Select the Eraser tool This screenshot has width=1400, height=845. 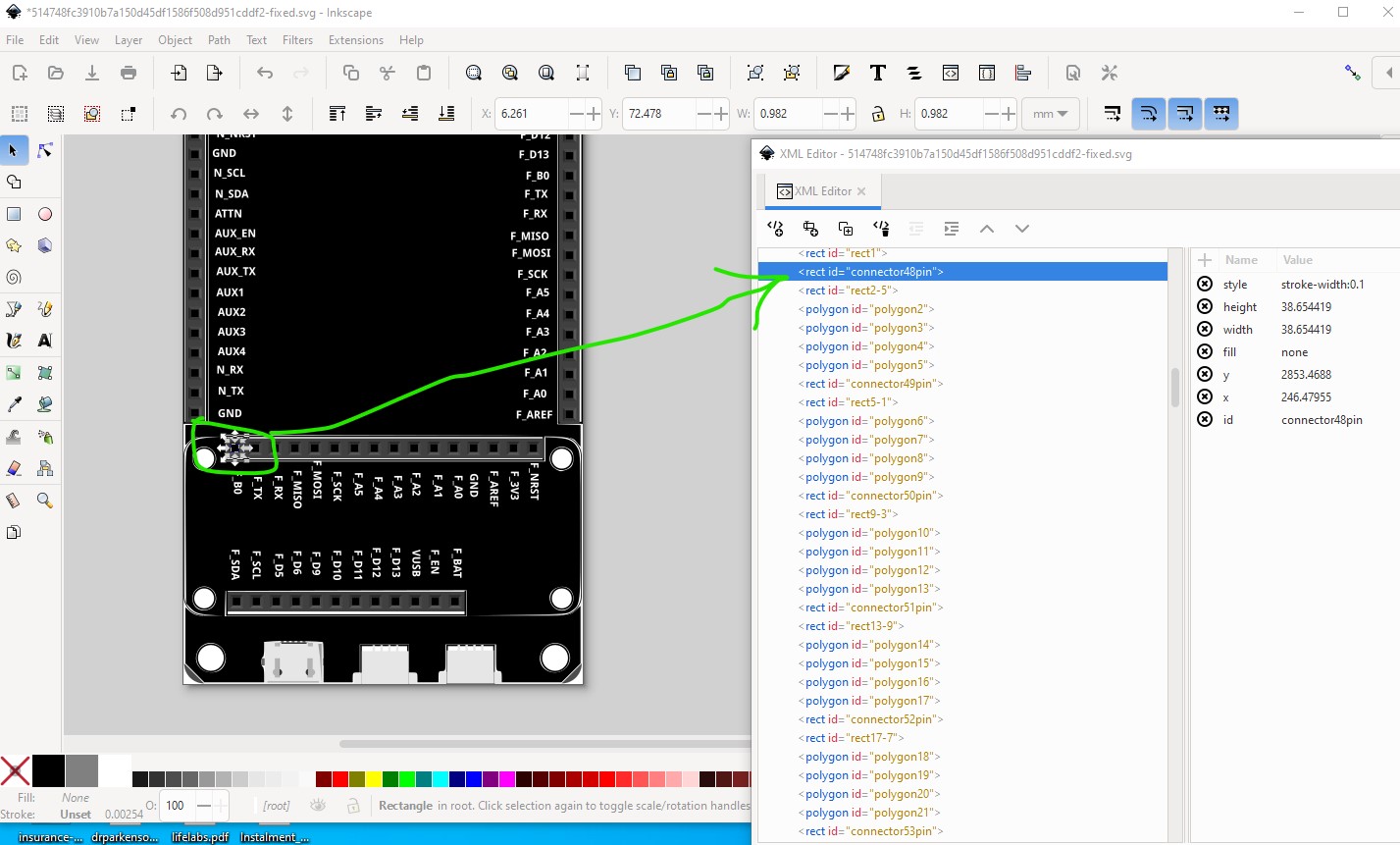pyautogui.click(x=14, y=468)
